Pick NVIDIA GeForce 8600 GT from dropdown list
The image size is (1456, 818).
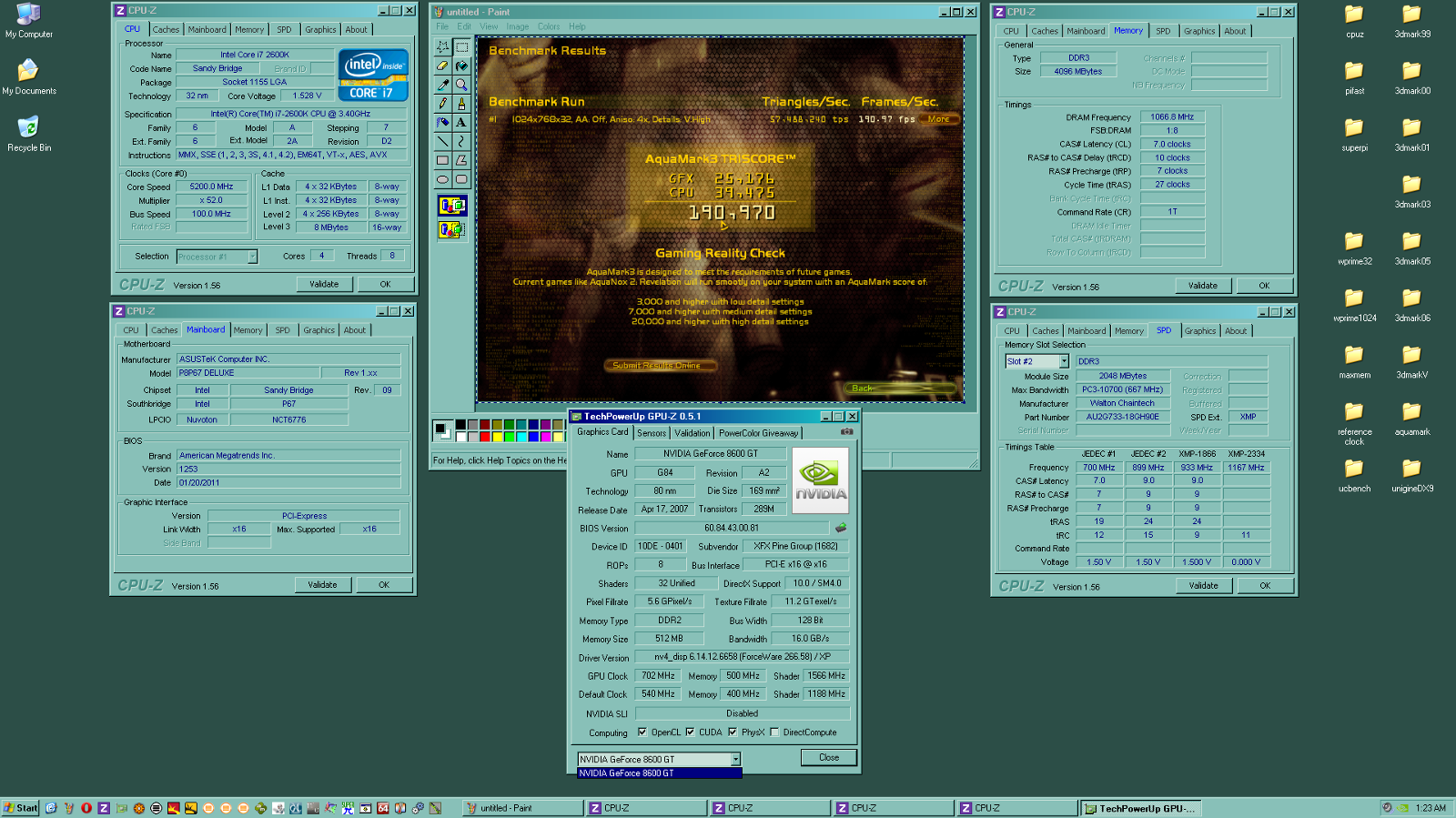[660, 773]
